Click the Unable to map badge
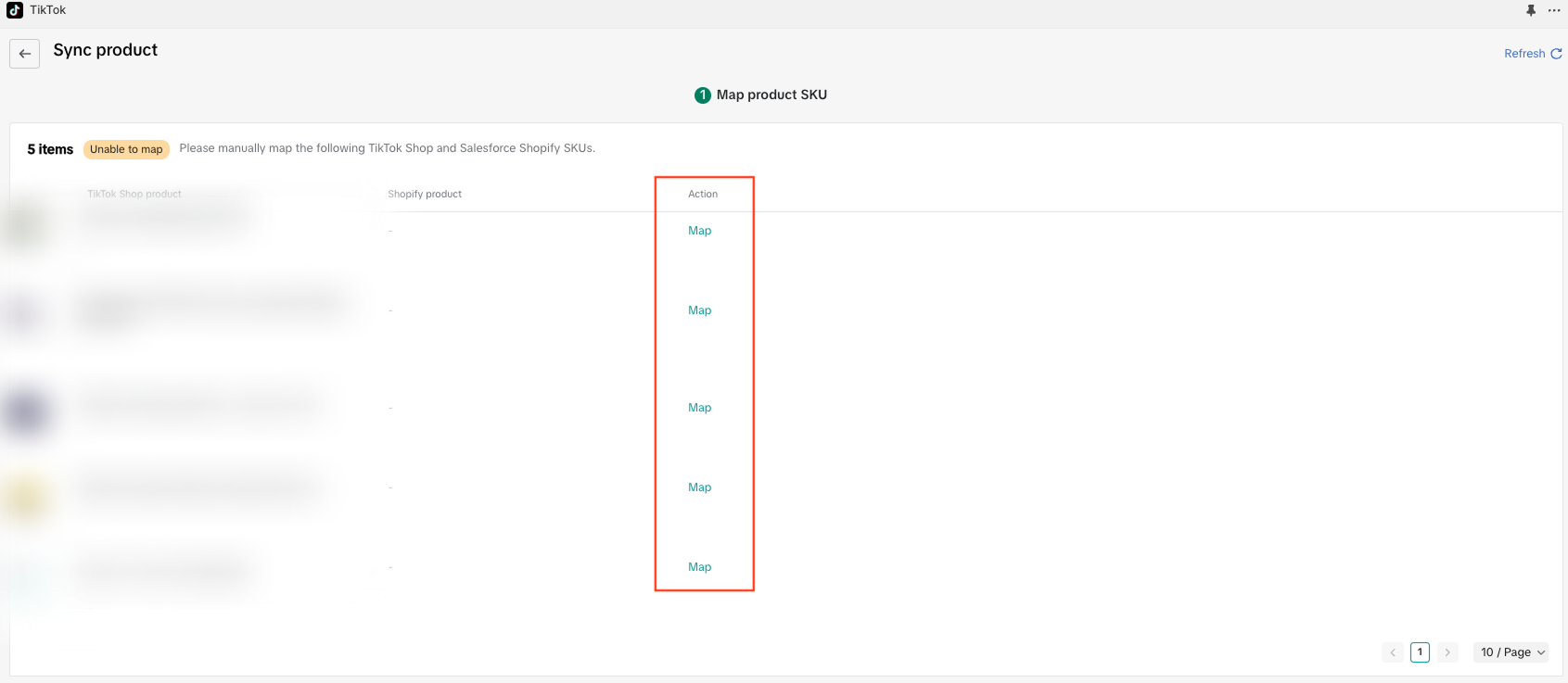1568x683 pixels. (x=126, y=149)
